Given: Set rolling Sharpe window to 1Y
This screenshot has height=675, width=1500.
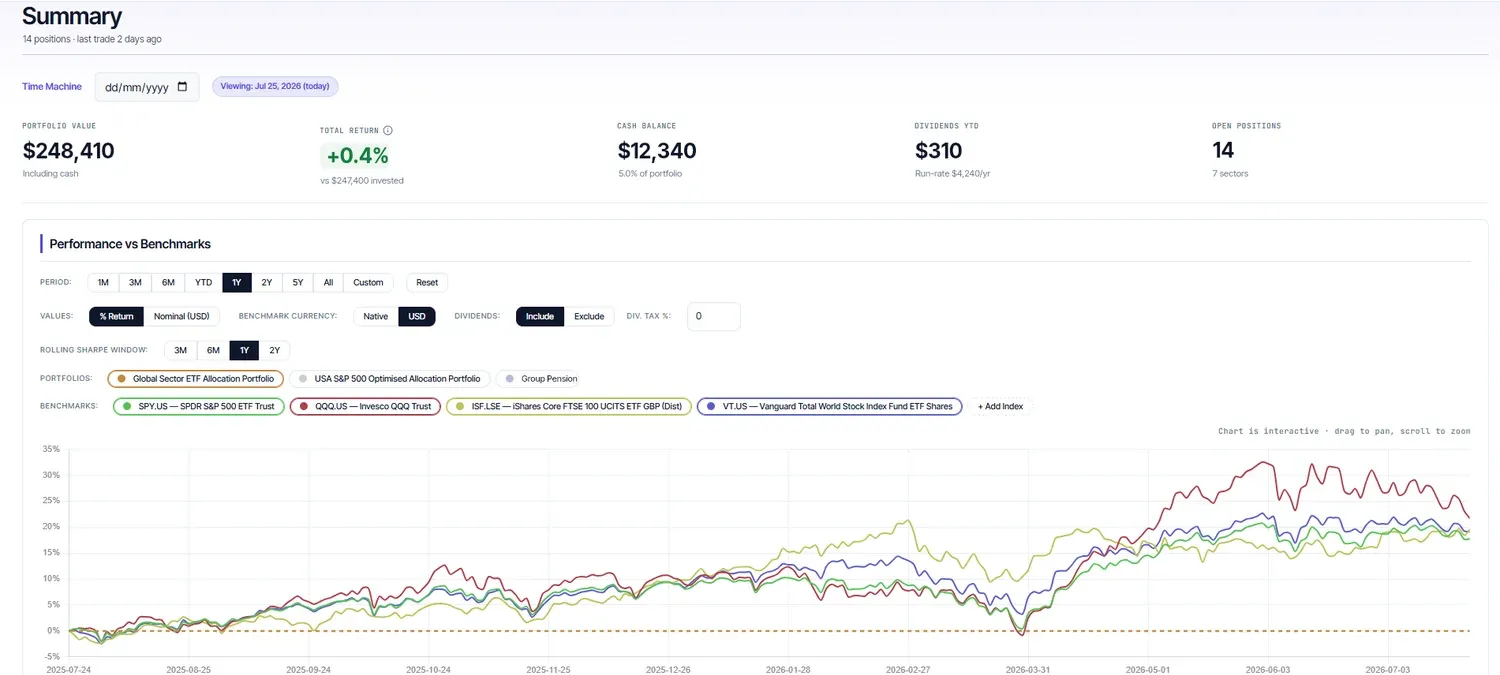Looking at the screenshot, I should click(x=244, y=350).
